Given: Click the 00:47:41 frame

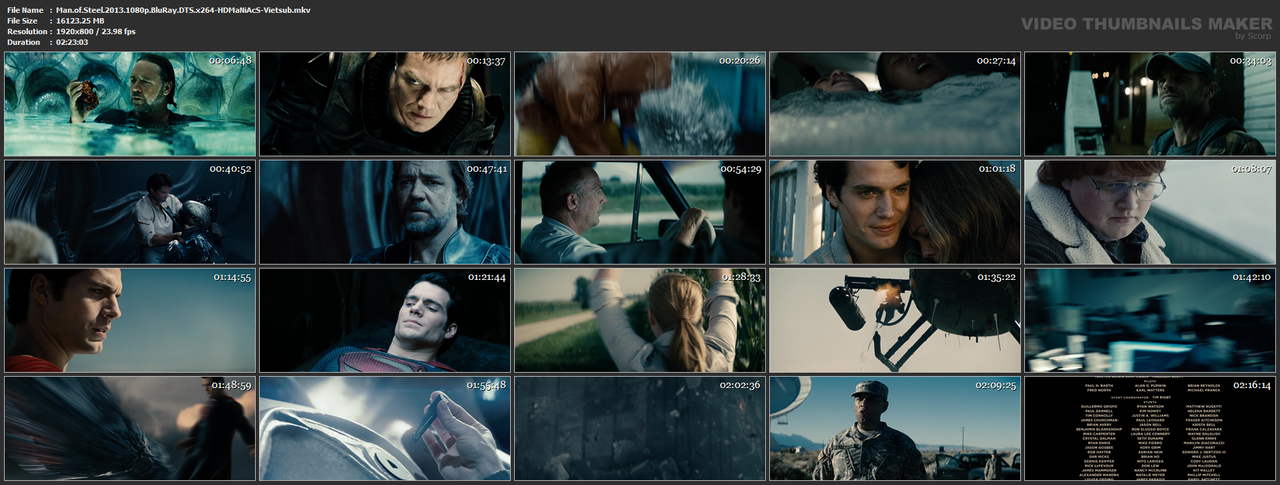Looking at the screenshot, I should [384, 212].
